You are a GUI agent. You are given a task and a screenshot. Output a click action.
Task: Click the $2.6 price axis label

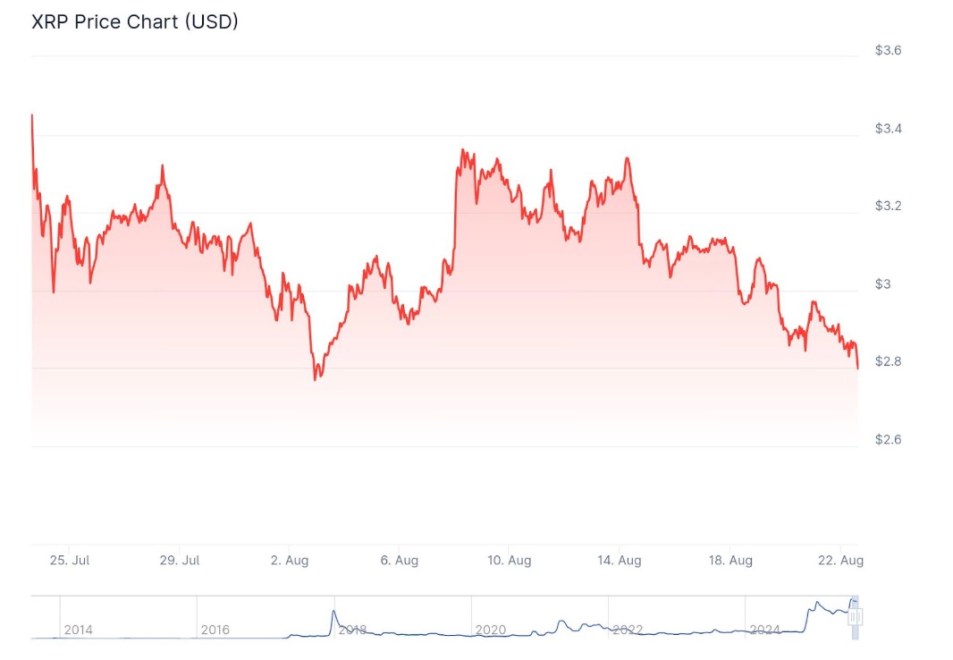point(888,439)
